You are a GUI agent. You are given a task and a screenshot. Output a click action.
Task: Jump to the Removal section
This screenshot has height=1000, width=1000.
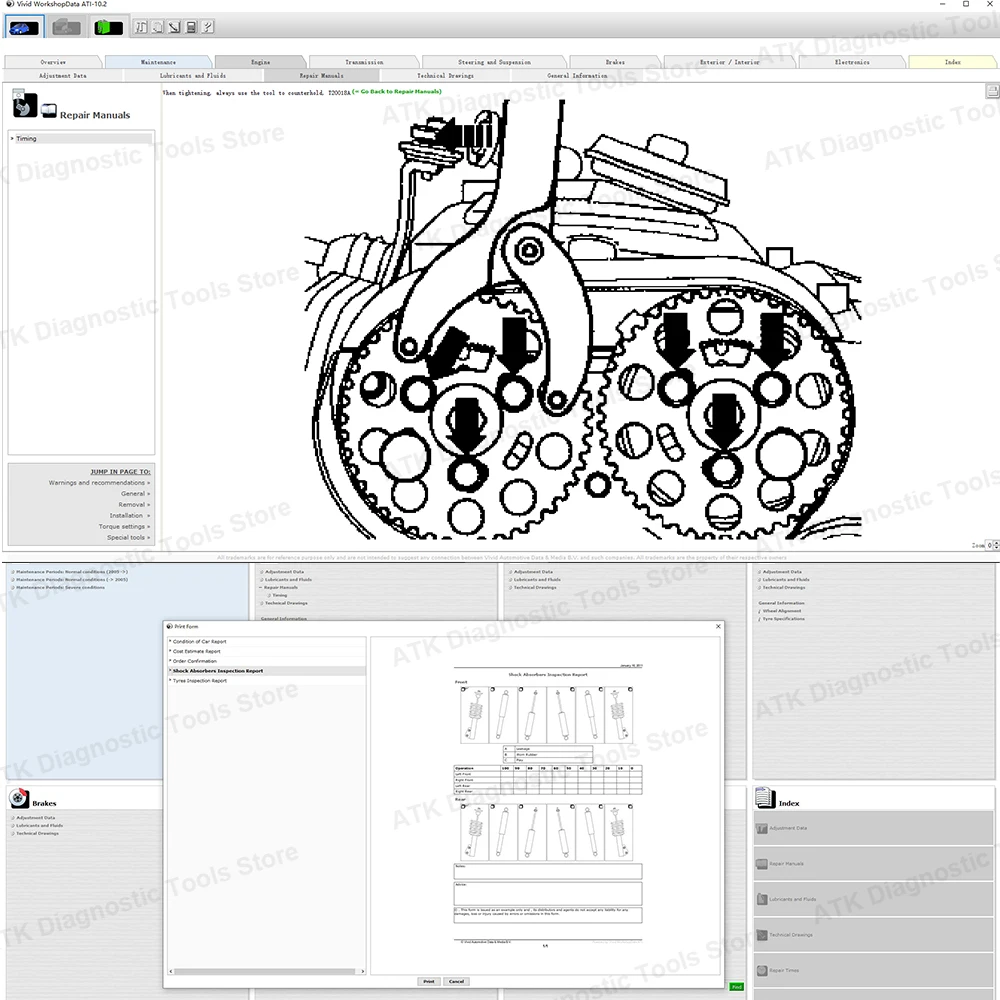coord(134,504)
